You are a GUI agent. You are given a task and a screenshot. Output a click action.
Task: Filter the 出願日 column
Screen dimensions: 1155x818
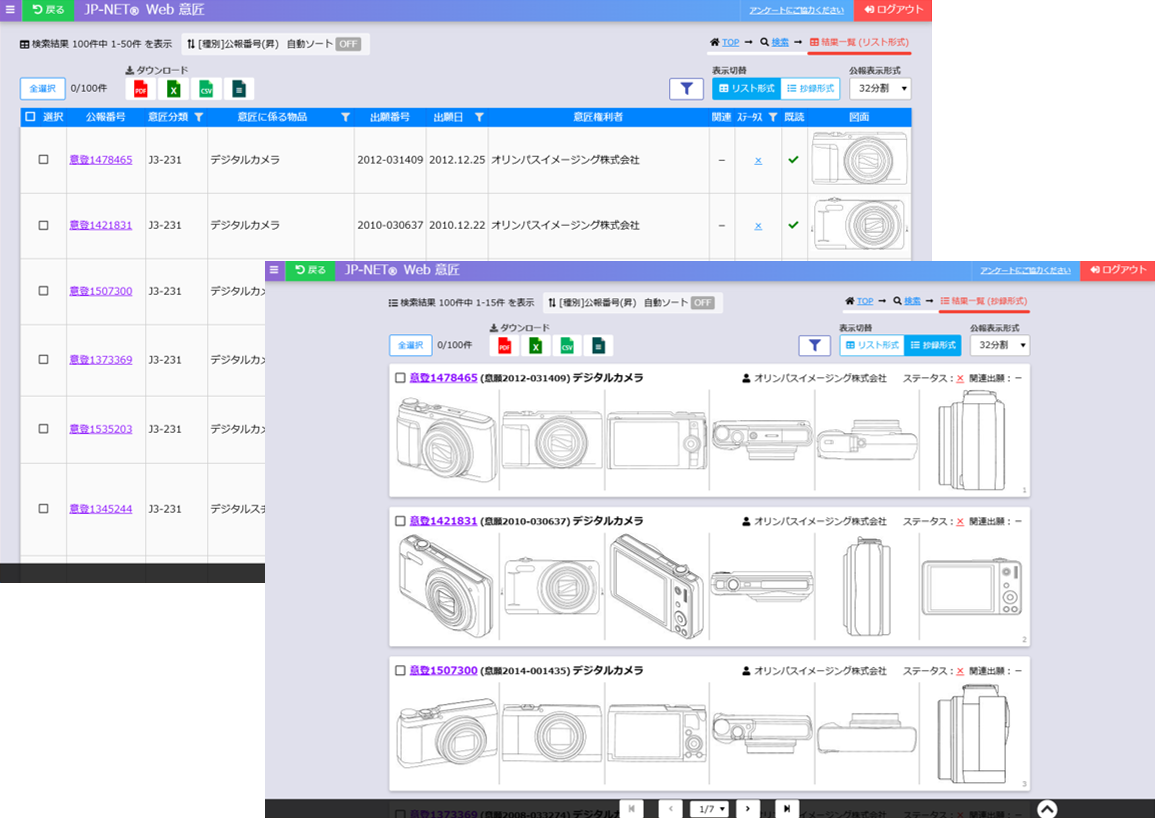coord(480,117)
